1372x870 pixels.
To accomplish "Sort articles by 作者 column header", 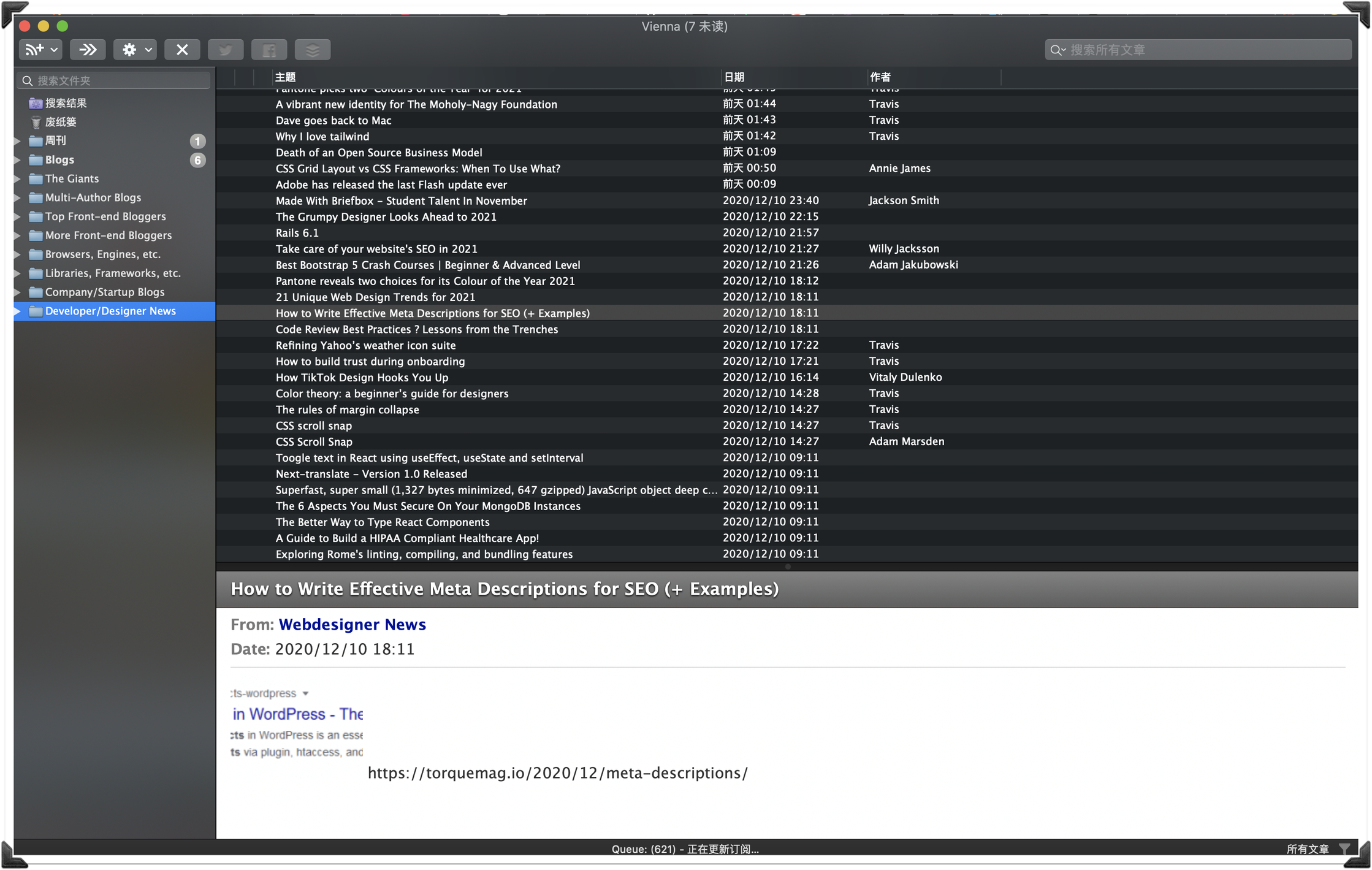I will 934,77.
